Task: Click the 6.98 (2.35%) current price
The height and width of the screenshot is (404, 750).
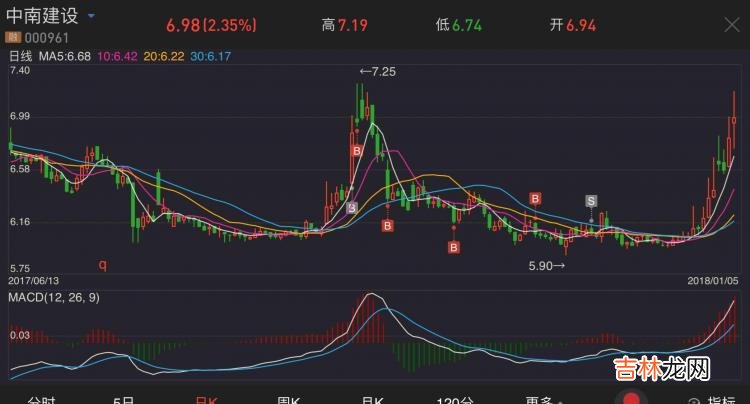Action: click(x=211, y=23)
